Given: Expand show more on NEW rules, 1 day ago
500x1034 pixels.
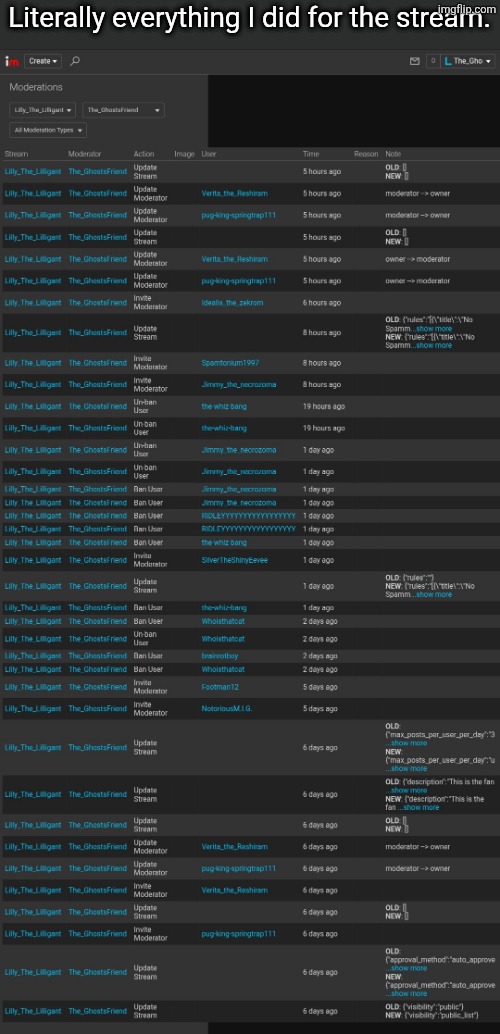Looking at the screenshot, I should (433, 594).
